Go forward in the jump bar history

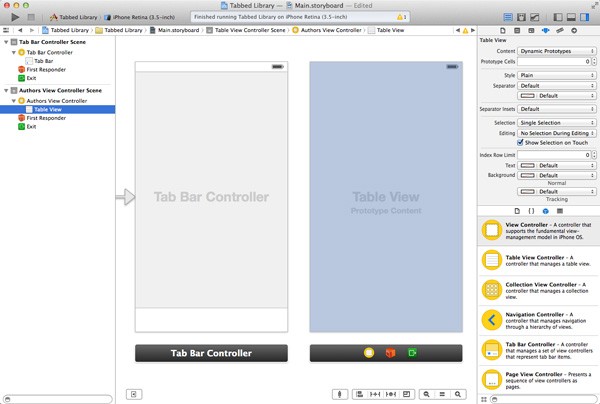click(32, 30)
